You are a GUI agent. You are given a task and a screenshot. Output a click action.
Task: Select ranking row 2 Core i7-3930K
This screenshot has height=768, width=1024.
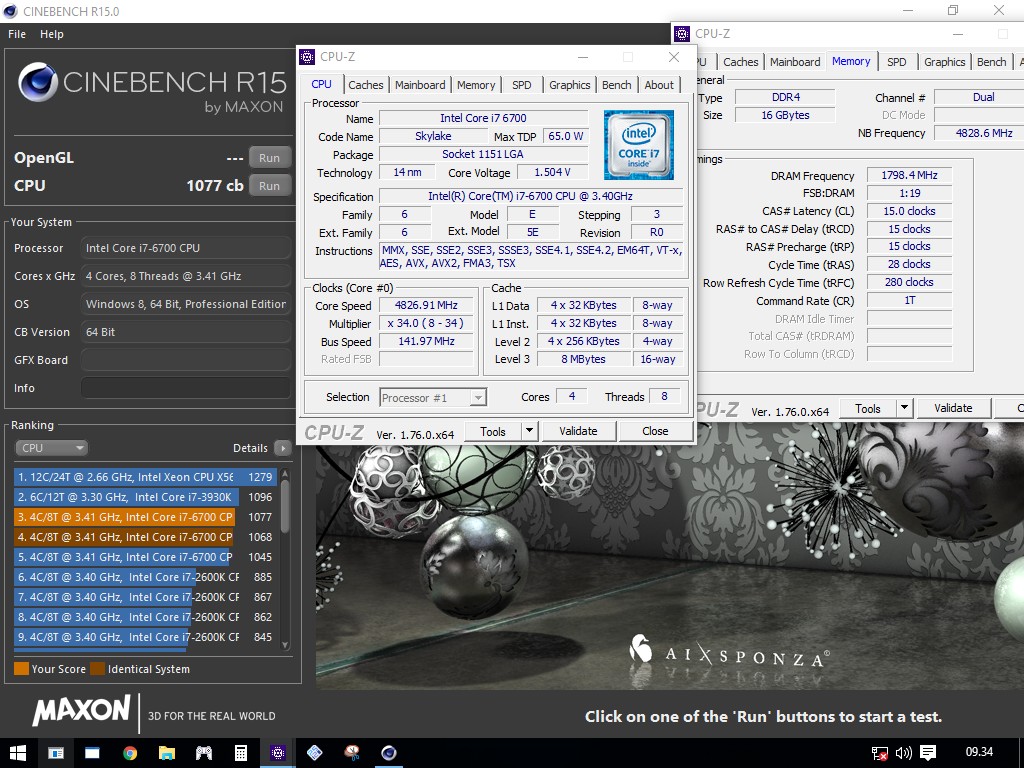coord(145,498)
